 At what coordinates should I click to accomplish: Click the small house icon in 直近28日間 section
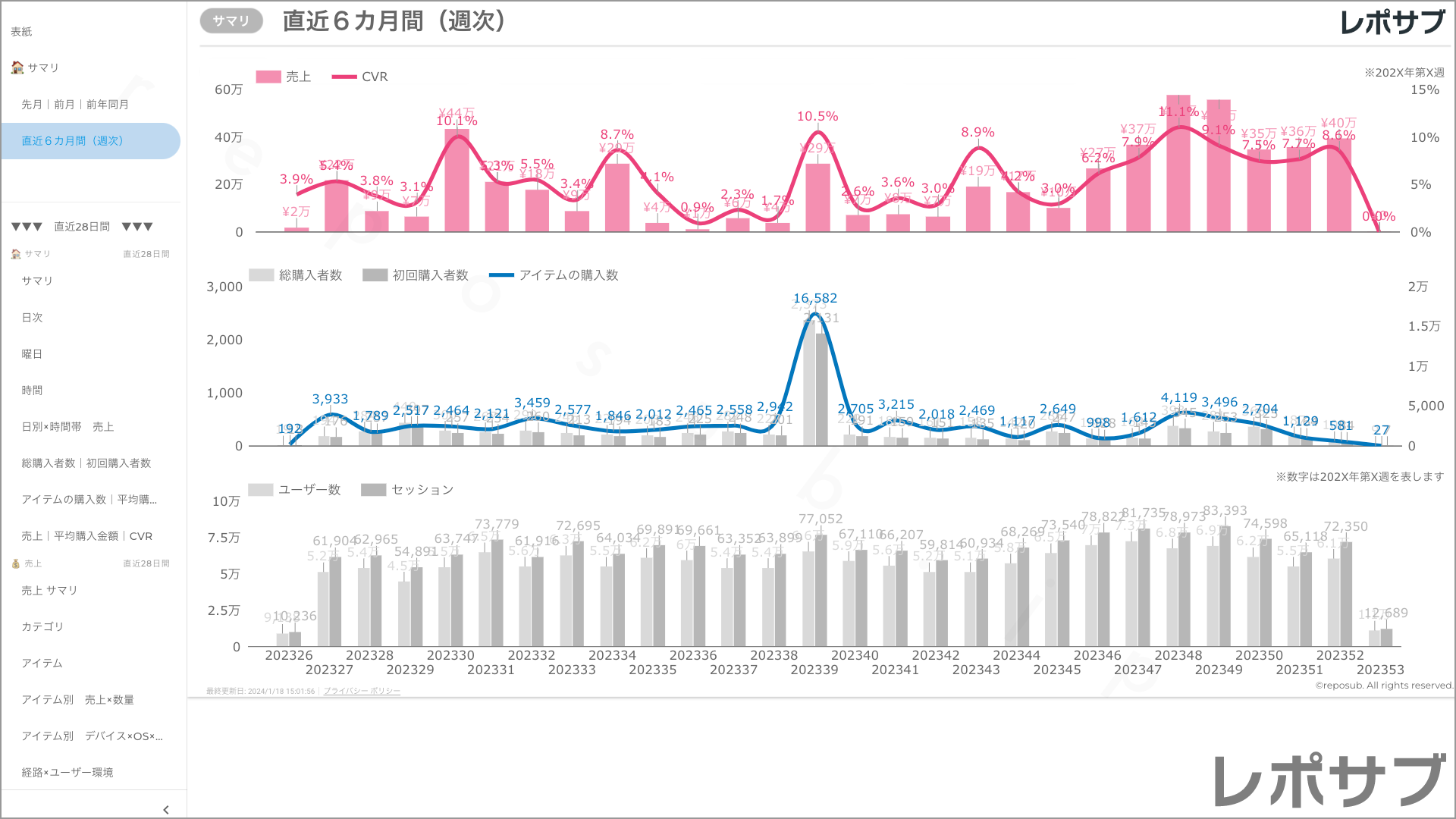16,254
